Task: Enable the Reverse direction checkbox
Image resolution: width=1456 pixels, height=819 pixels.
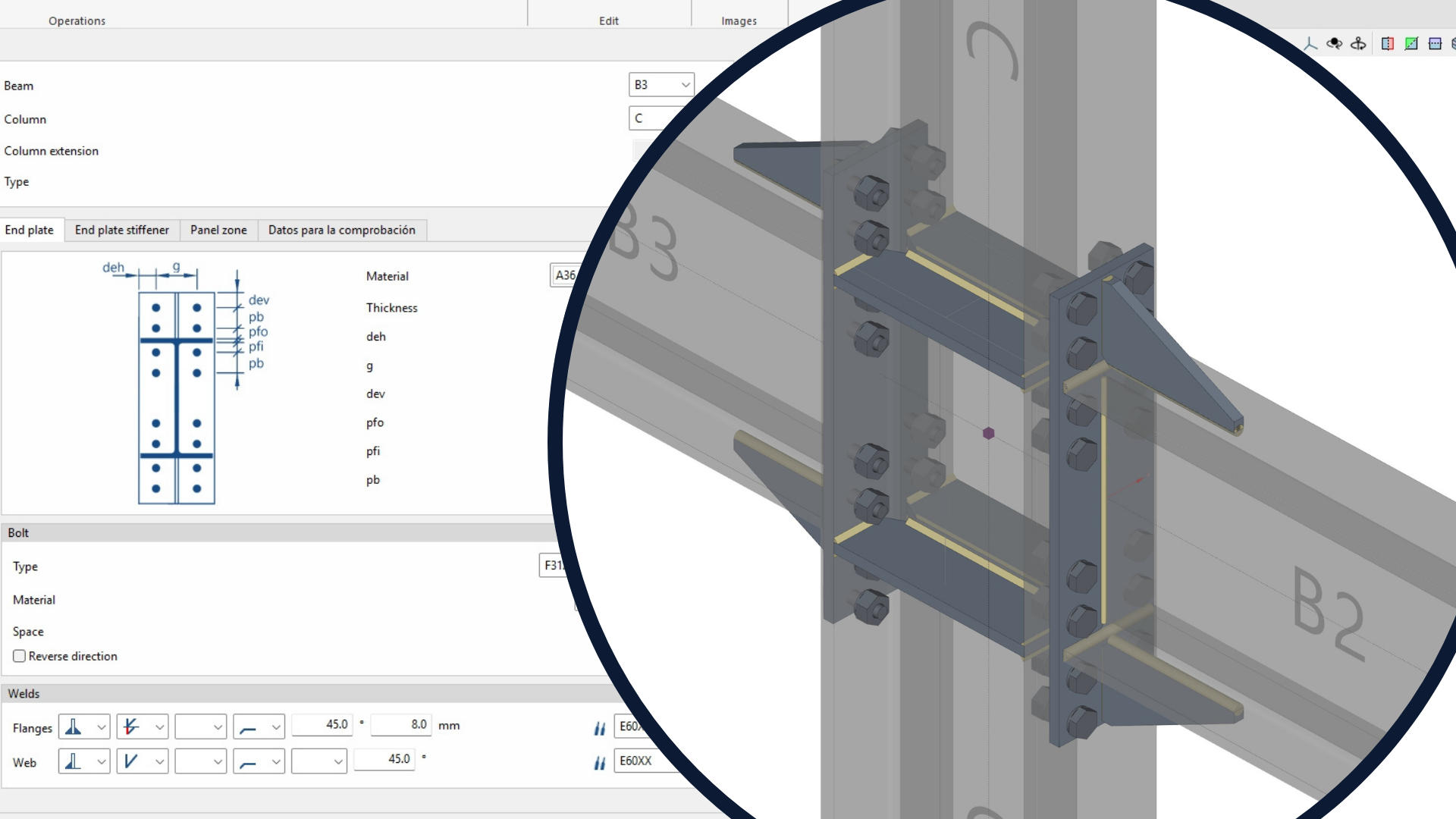Action: pos(20,656)
